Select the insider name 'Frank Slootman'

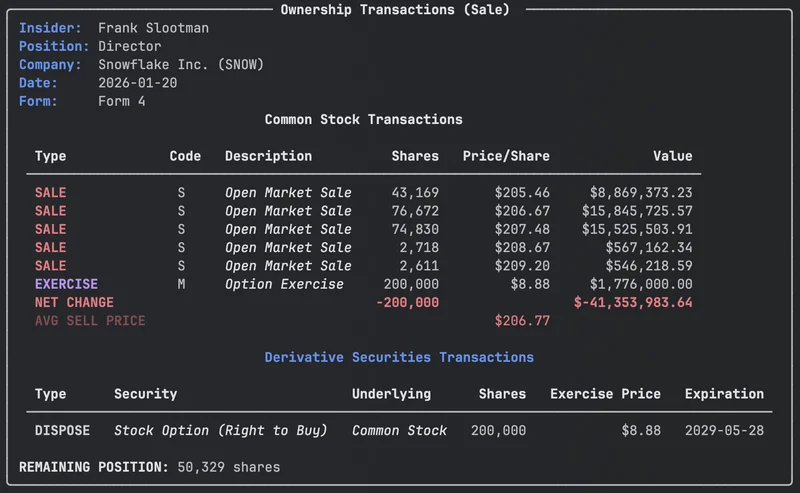[x=153, y=28]
